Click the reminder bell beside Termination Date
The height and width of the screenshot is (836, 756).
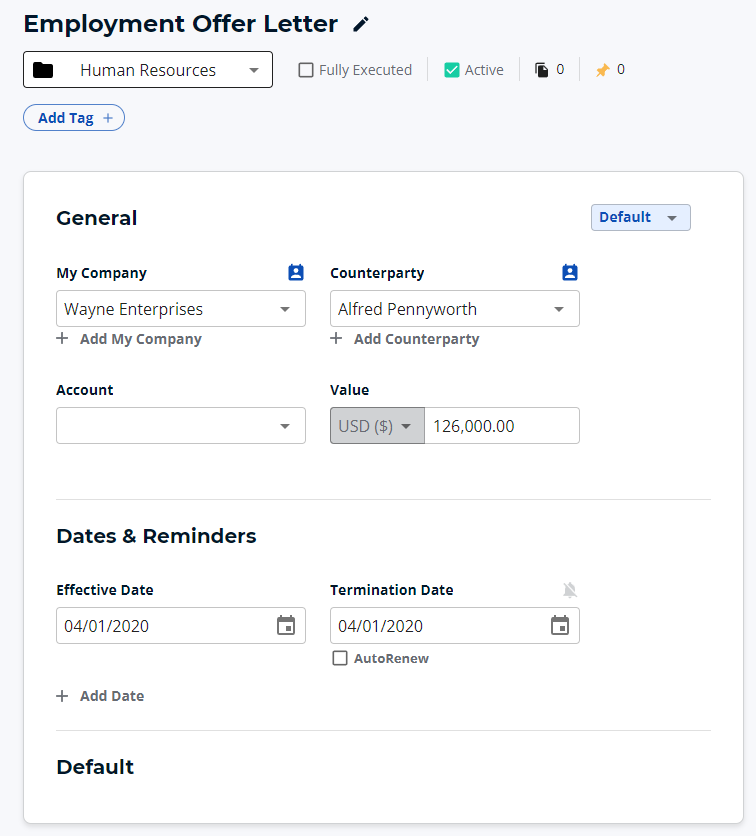click(x=570, y=590)
